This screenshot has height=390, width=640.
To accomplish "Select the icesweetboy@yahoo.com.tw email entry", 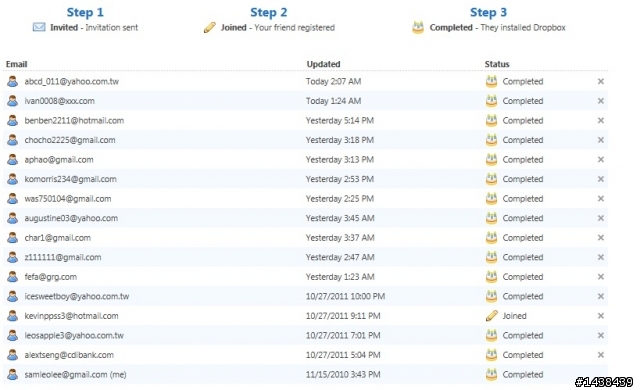I will [77, 297].
